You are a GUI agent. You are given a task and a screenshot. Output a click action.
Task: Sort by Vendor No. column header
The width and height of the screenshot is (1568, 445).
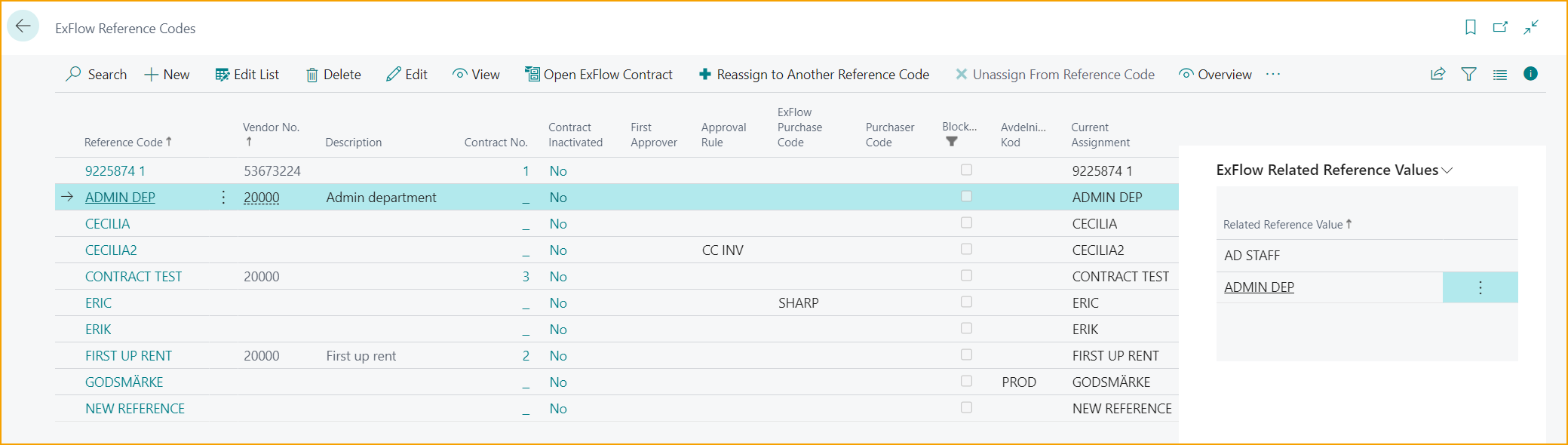pyautogui.click(x=271, y=134)
